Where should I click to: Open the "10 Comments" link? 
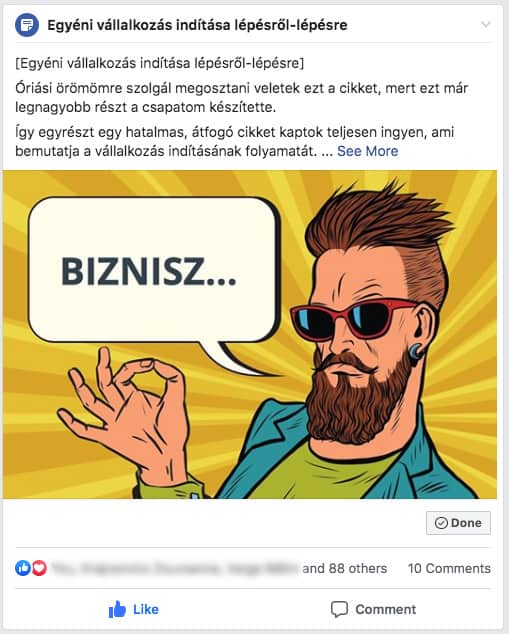tap(449, 568)
